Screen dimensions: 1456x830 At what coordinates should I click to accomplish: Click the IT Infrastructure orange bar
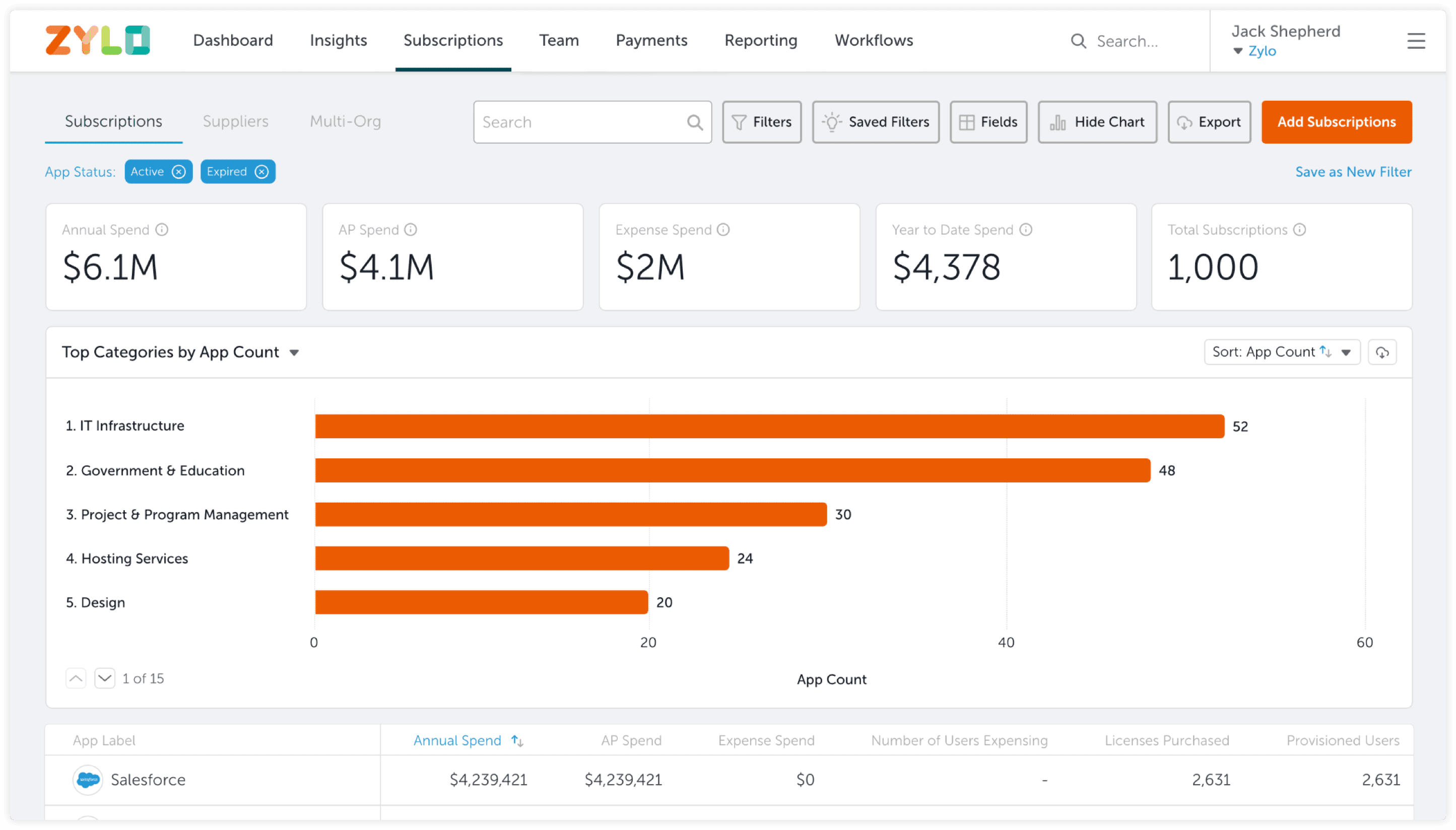[769, 427]
